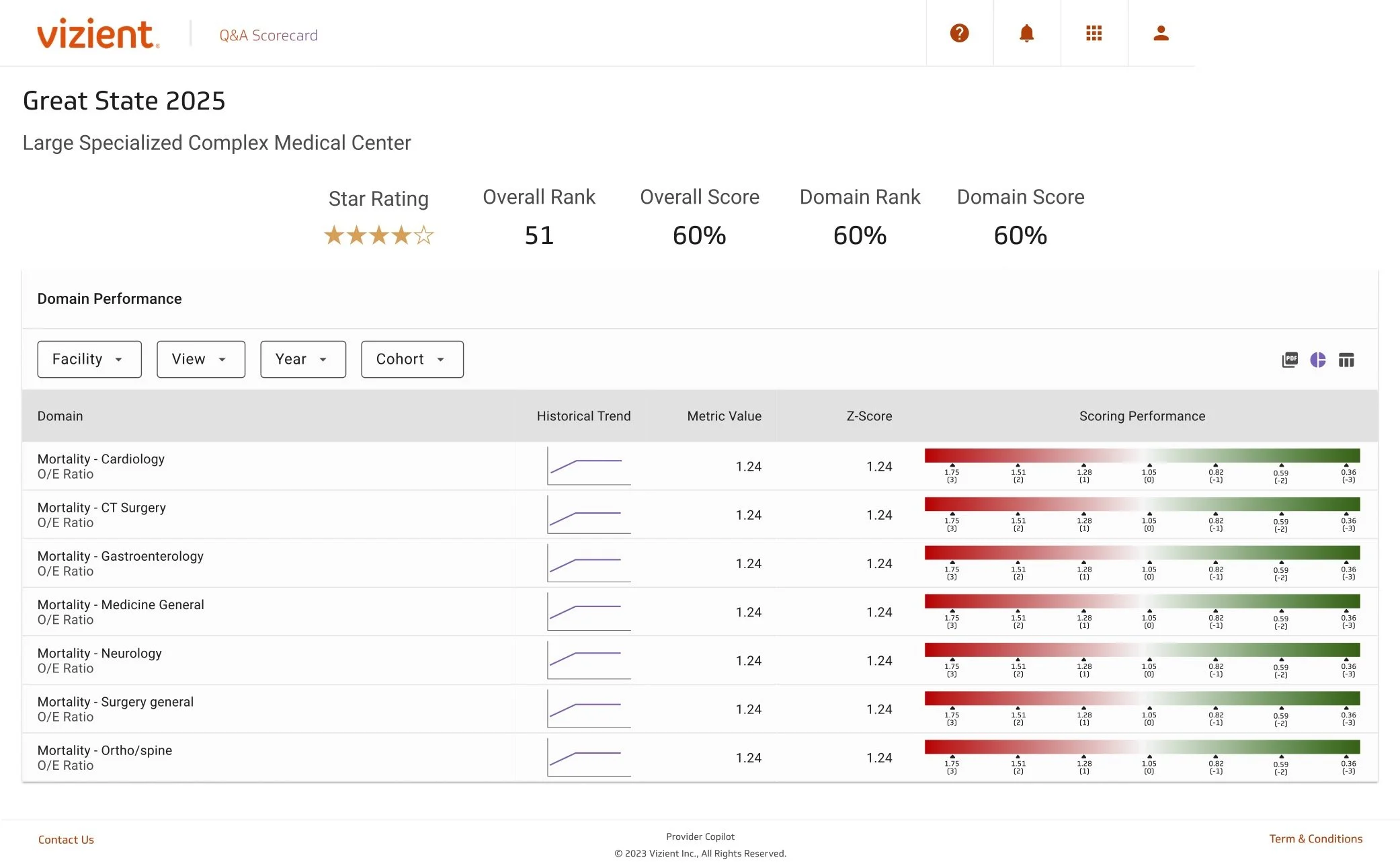Click the Z-Score column header

click(x=868, y=416)
